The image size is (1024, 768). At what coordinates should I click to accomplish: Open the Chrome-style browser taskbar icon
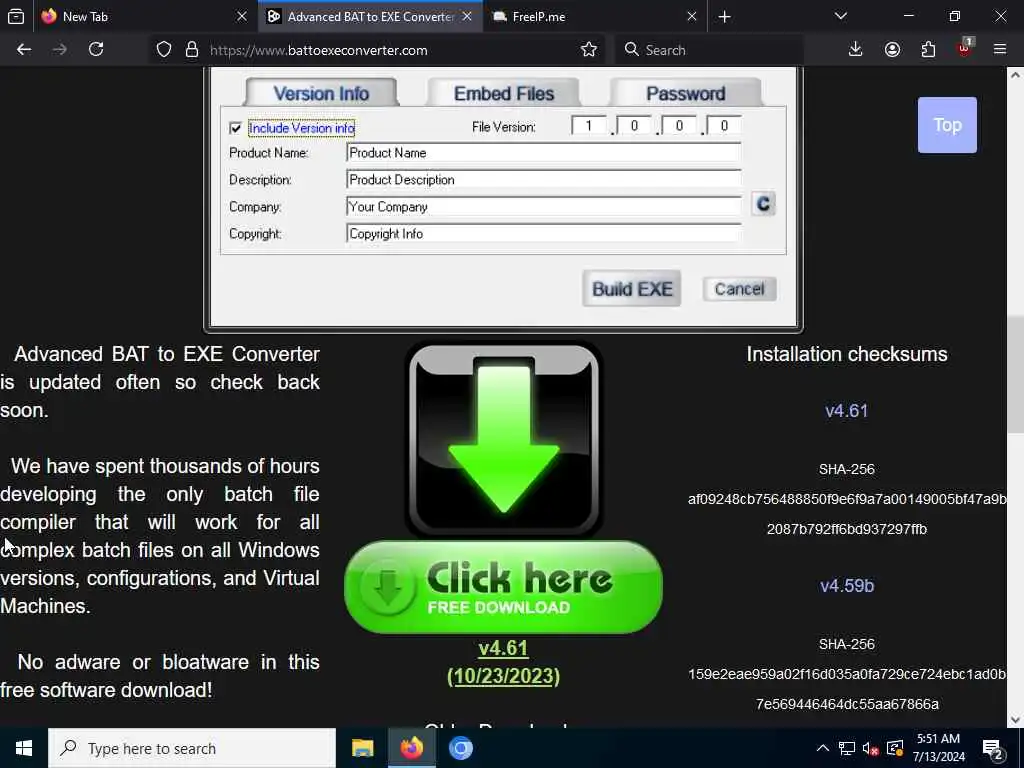pos(460,748)
